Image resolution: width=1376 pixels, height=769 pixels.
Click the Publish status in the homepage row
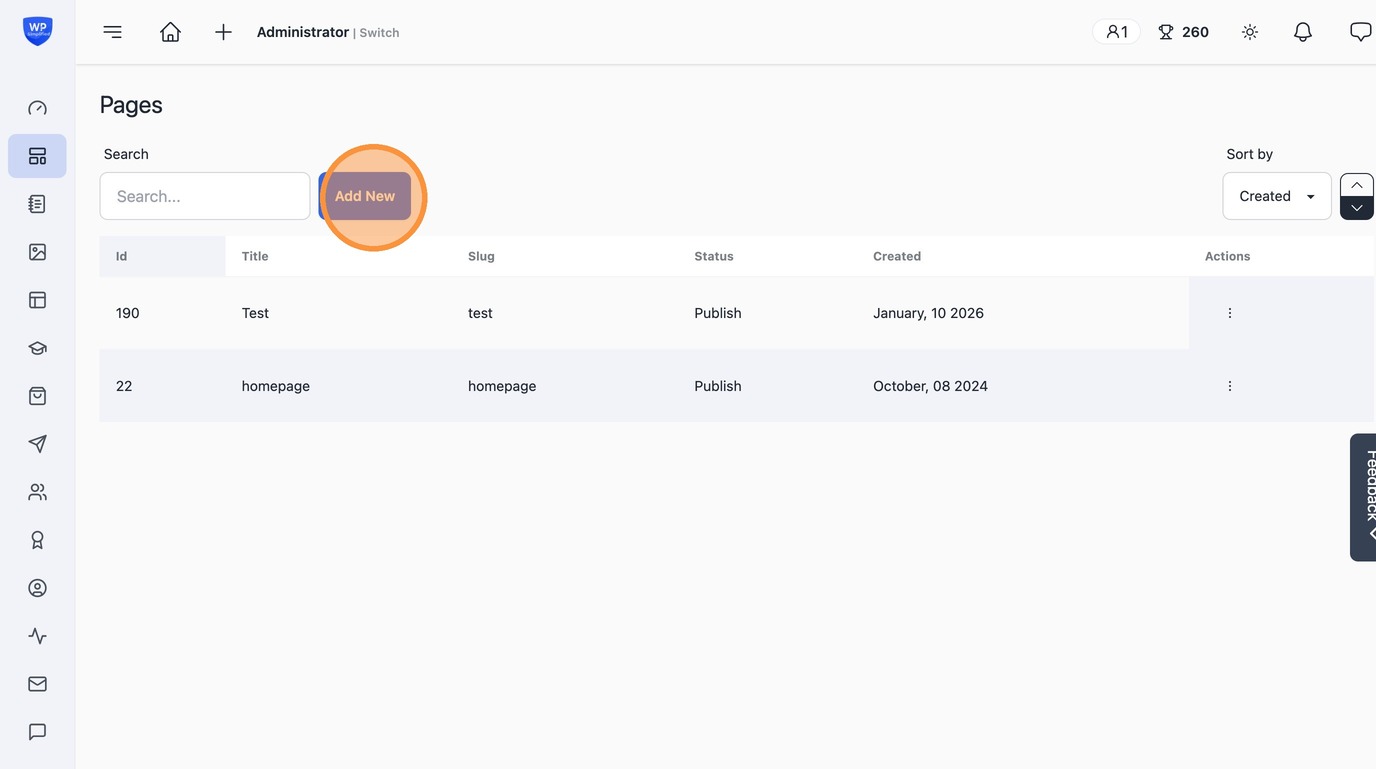point(718,386)
